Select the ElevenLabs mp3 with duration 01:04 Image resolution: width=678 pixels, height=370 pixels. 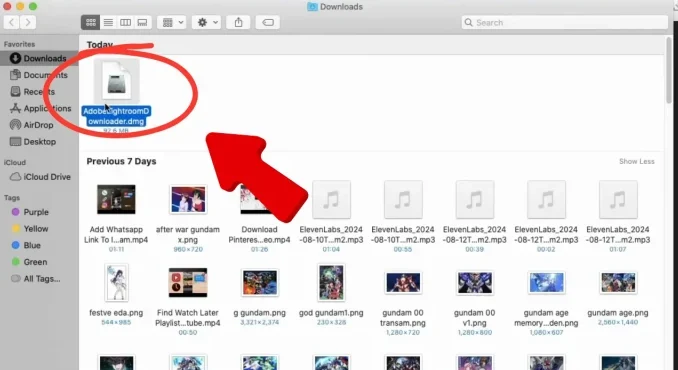pyautogui.click(x=331, y=199)
